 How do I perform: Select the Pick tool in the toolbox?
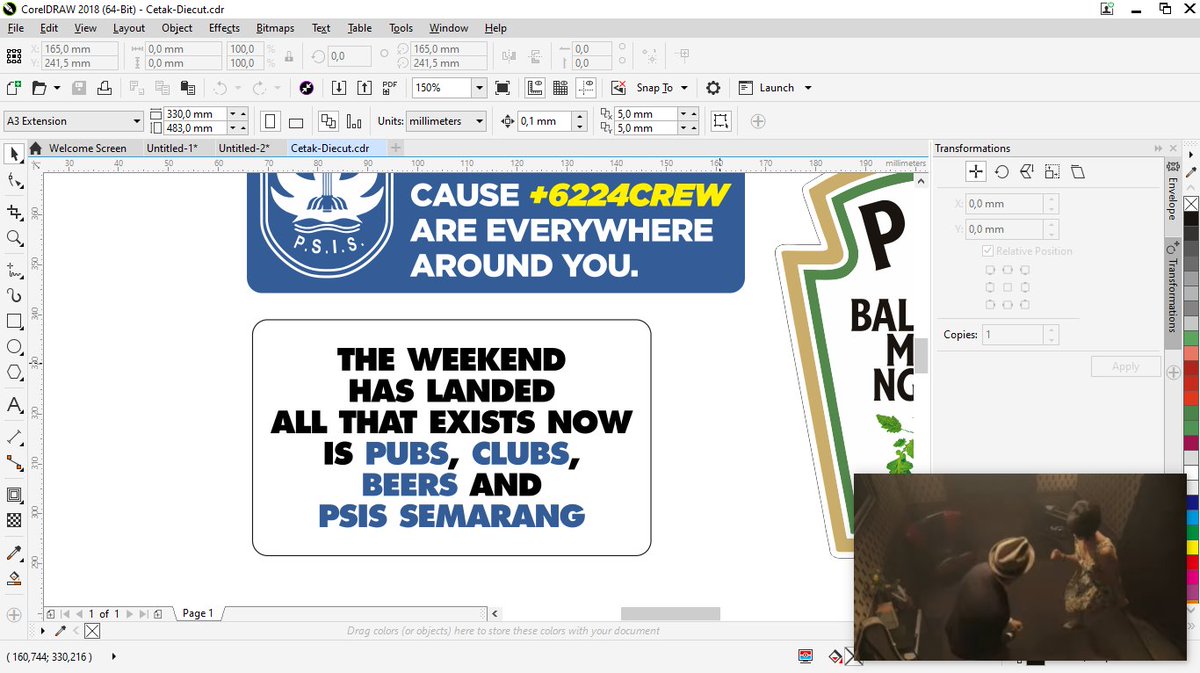[x=14, y=154]
